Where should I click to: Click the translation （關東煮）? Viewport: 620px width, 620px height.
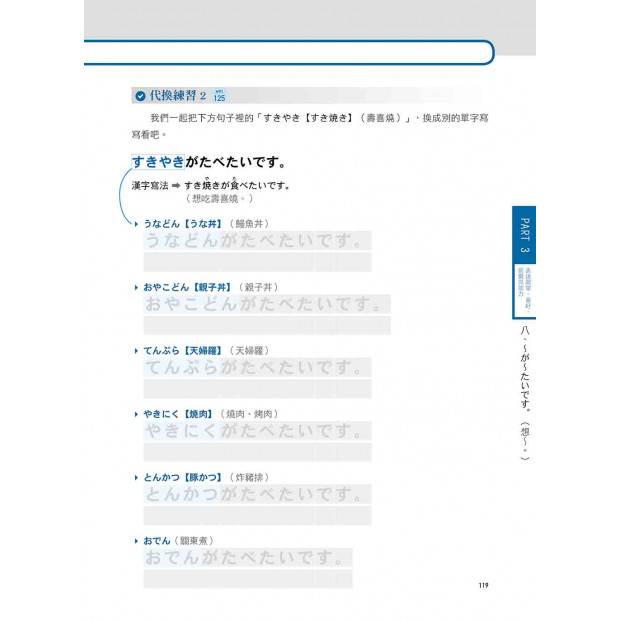click(x=194, y=541)
